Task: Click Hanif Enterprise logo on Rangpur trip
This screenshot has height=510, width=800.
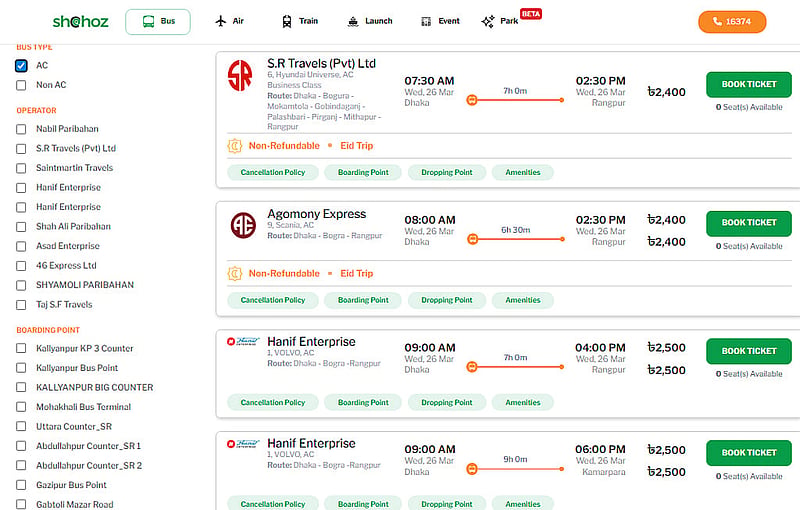Action: 243,341
